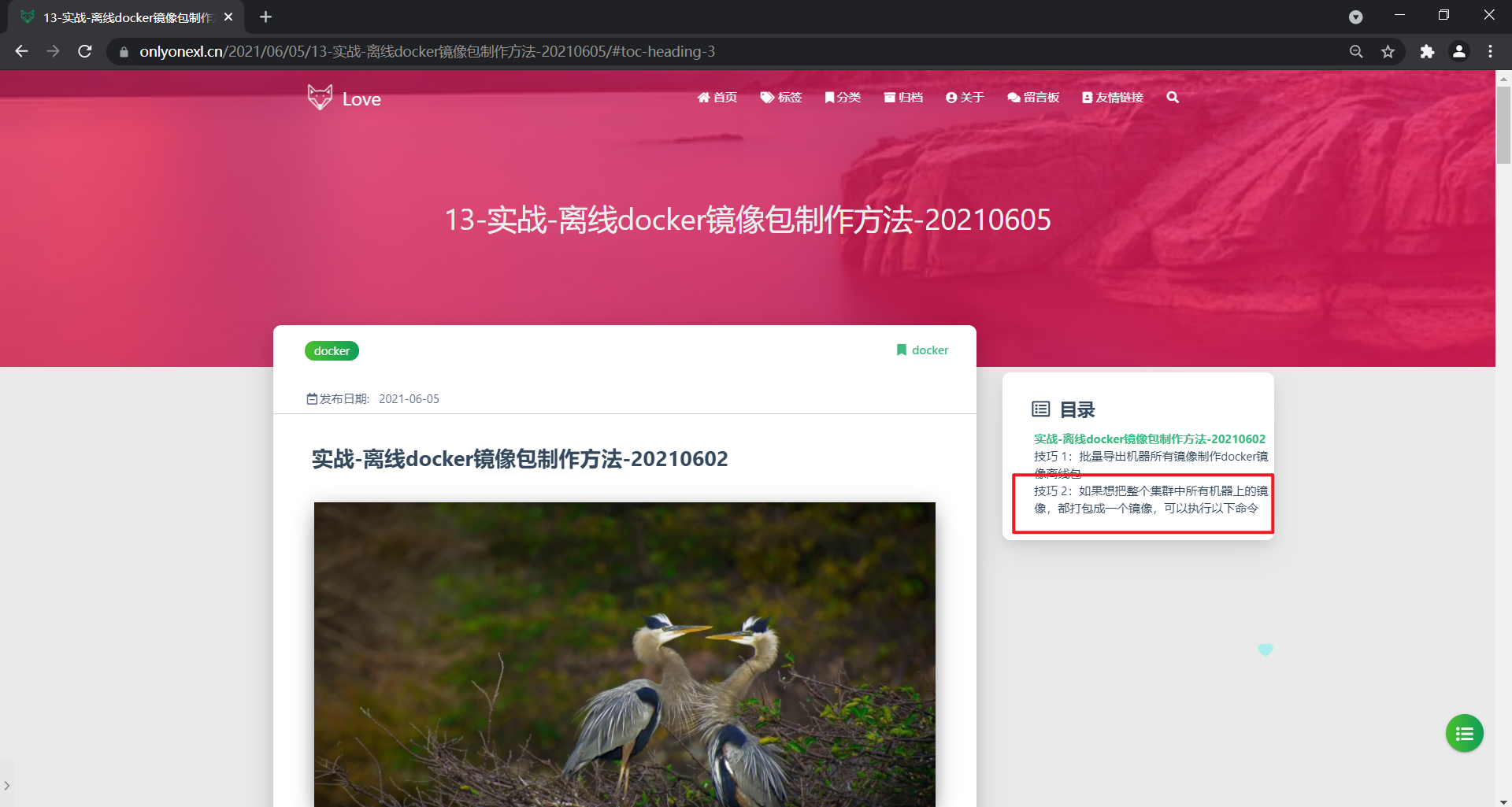Open a new browser tab

coord(265,17)
